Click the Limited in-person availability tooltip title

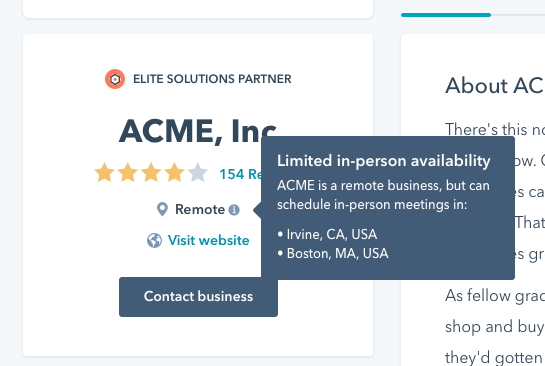pos(384,161)
